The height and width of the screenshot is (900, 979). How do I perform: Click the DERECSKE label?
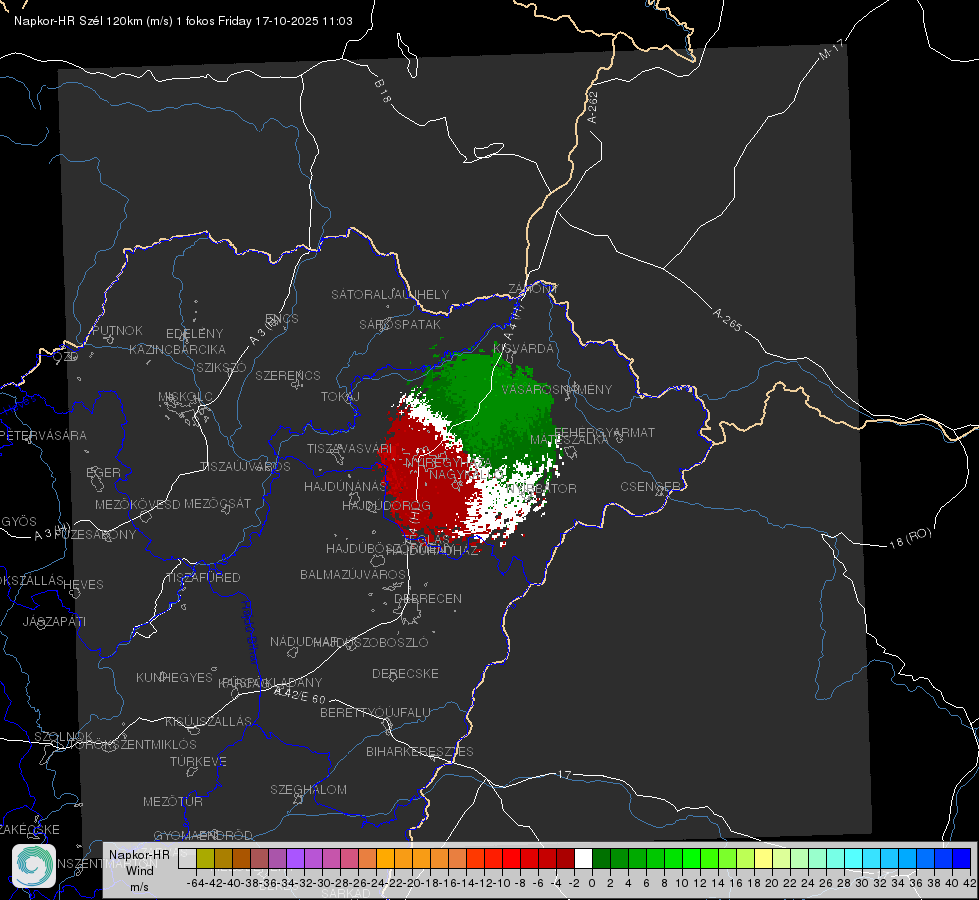405,673
